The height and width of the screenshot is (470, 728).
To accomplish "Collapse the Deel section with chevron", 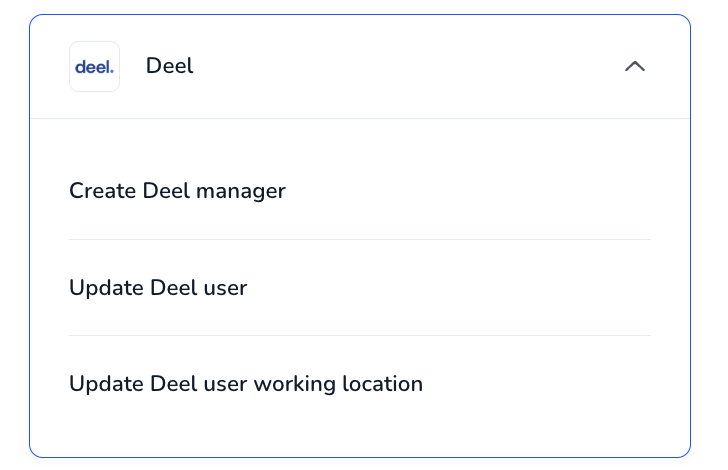I will point(635,66).
